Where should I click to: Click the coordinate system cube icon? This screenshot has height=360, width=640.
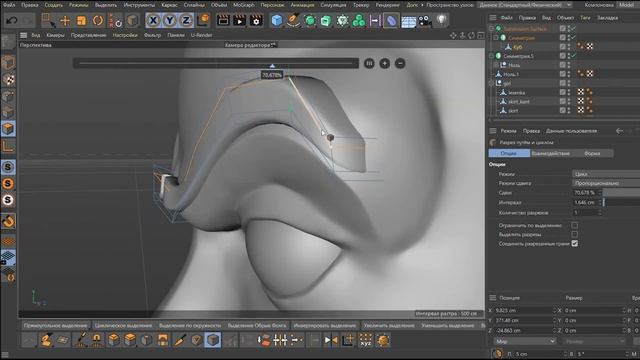(203, 20)
